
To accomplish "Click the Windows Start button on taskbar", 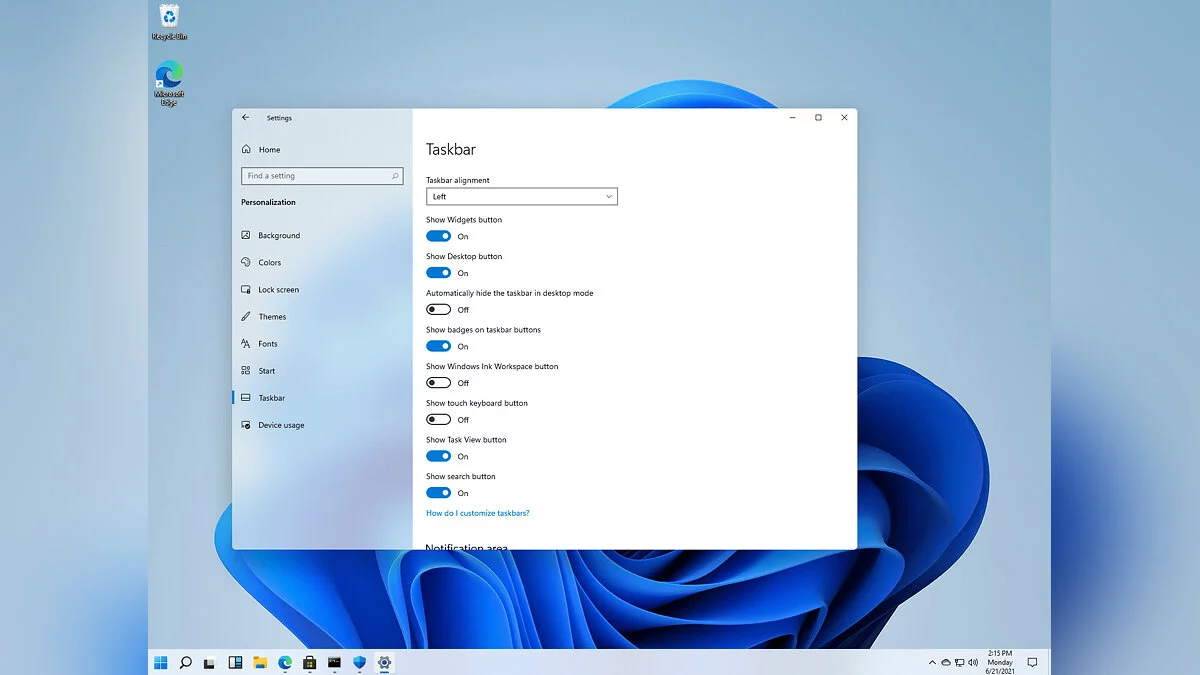I will [160, 662].
